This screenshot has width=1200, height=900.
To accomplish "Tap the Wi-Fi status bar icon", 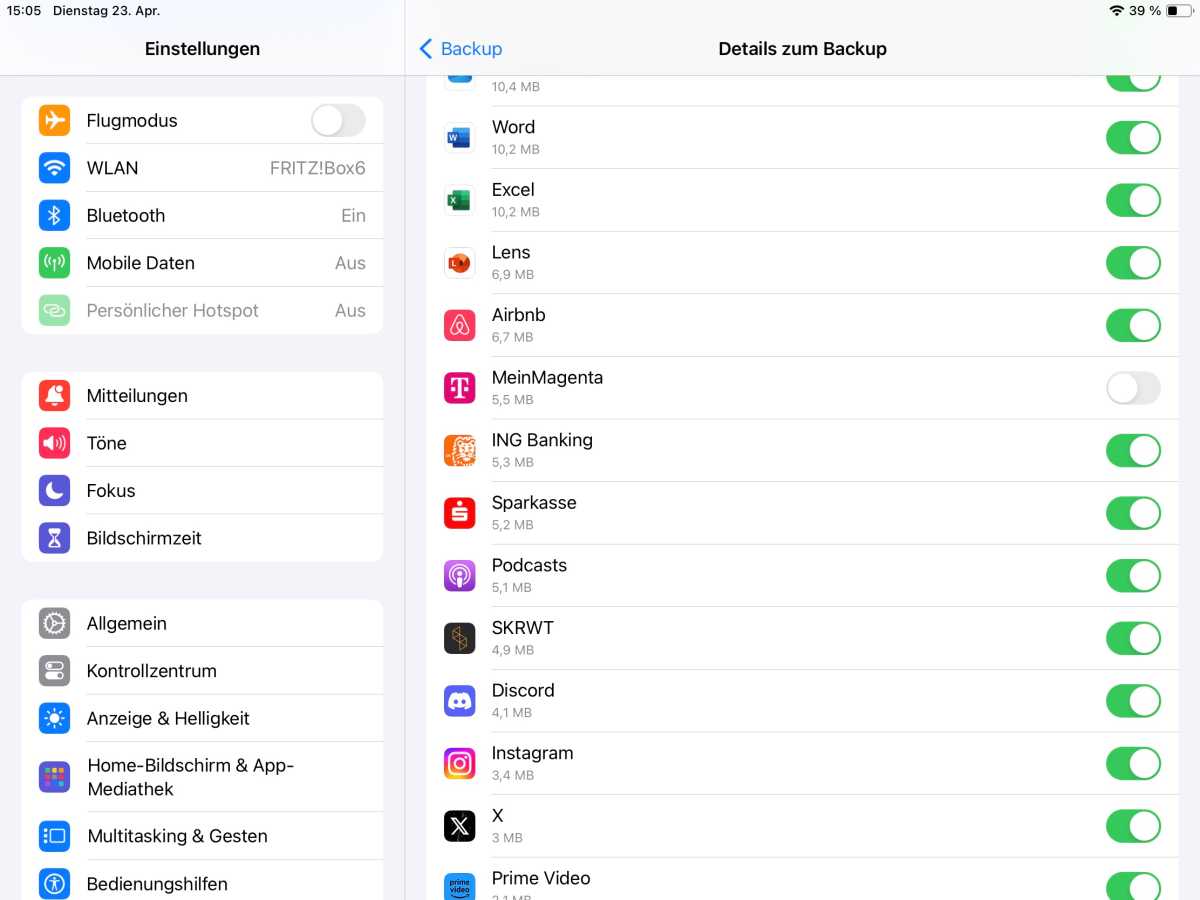I will tap(1116, 11).
